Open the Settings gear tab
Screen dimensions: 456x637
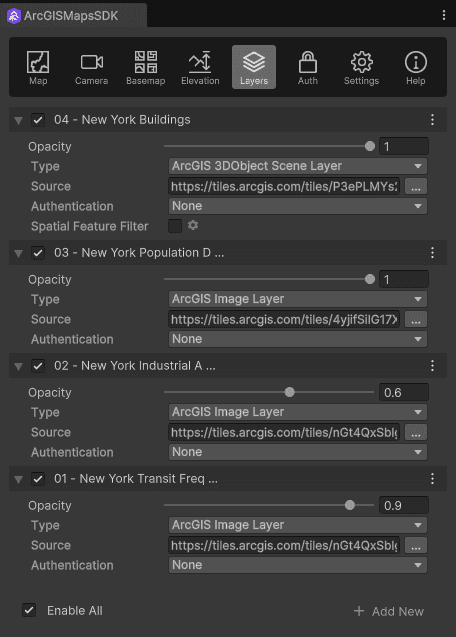(361, 67)
